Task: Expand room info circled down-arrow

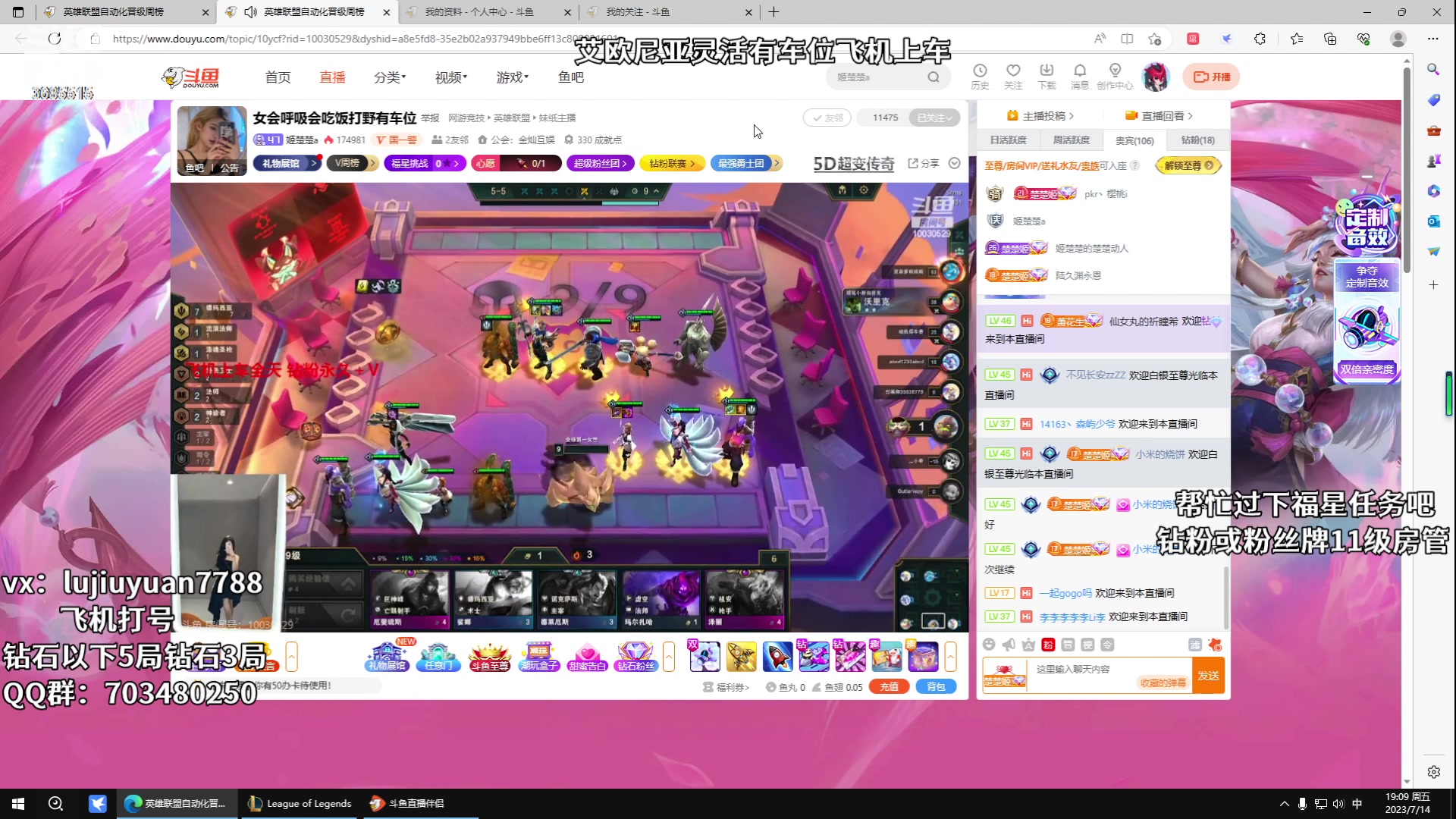Action: [x=955, y=163]
